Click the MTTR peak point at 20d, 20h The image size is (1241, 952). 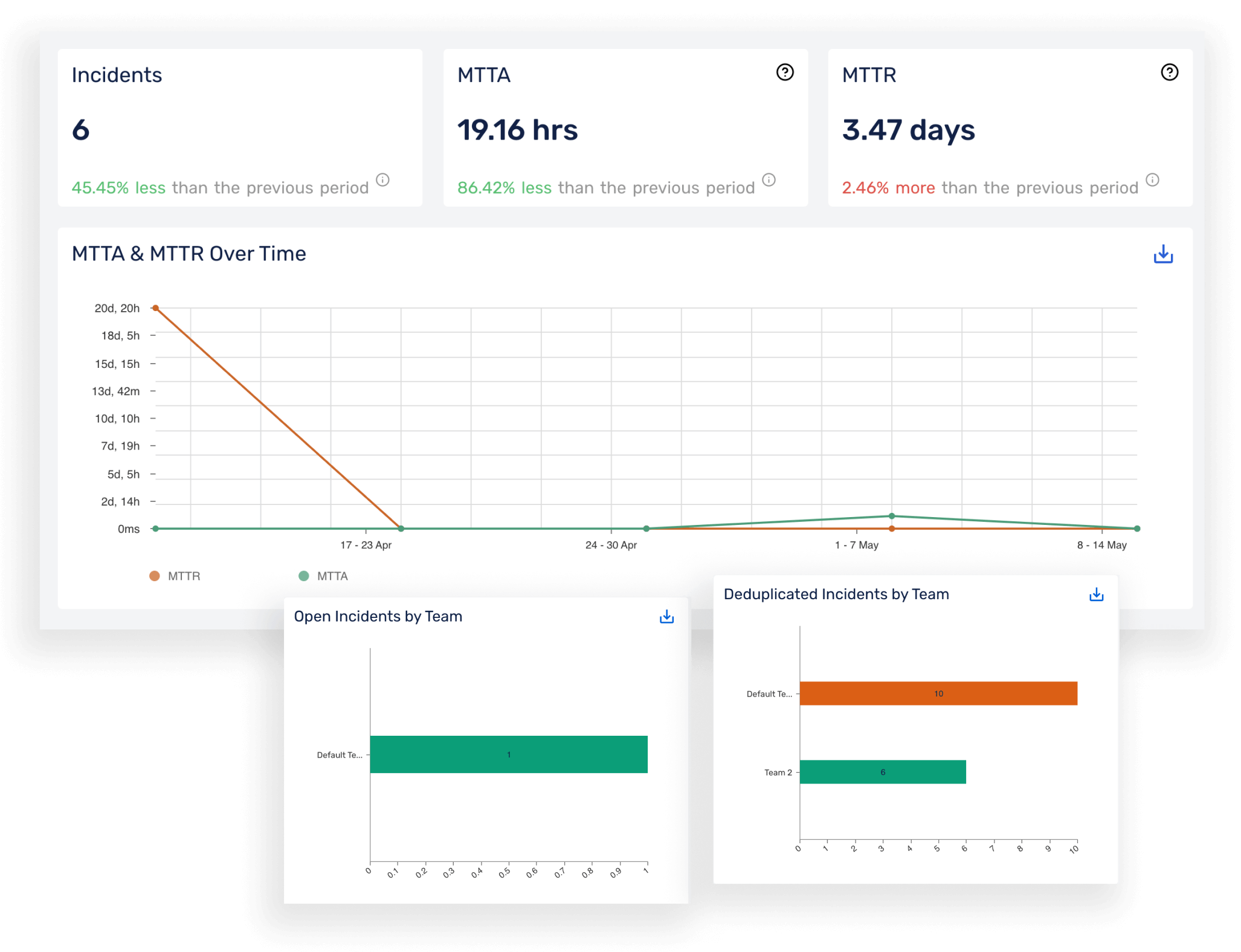(x=155, y=308)
